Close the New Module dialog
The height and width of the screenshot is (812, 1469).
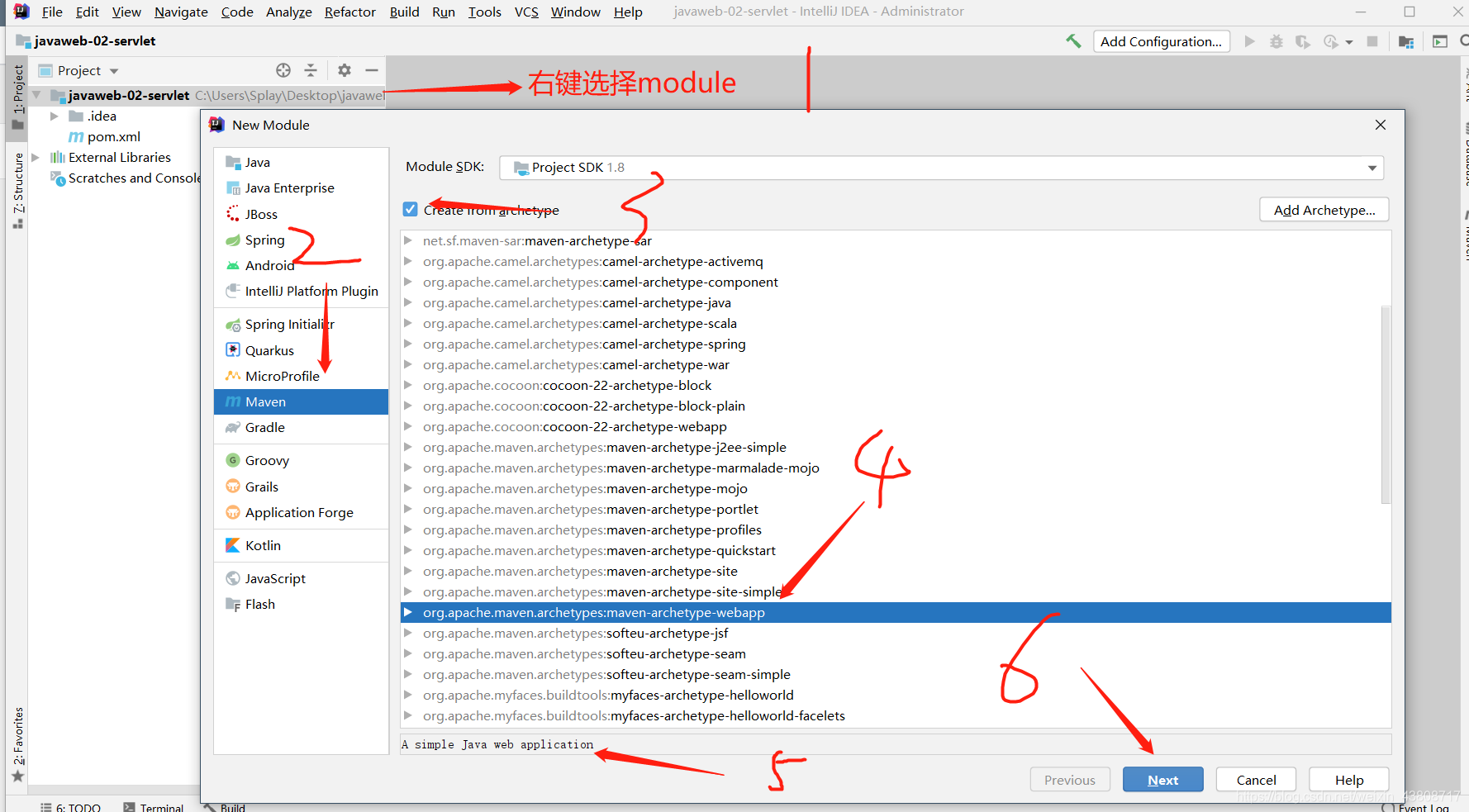[1381, 125]
